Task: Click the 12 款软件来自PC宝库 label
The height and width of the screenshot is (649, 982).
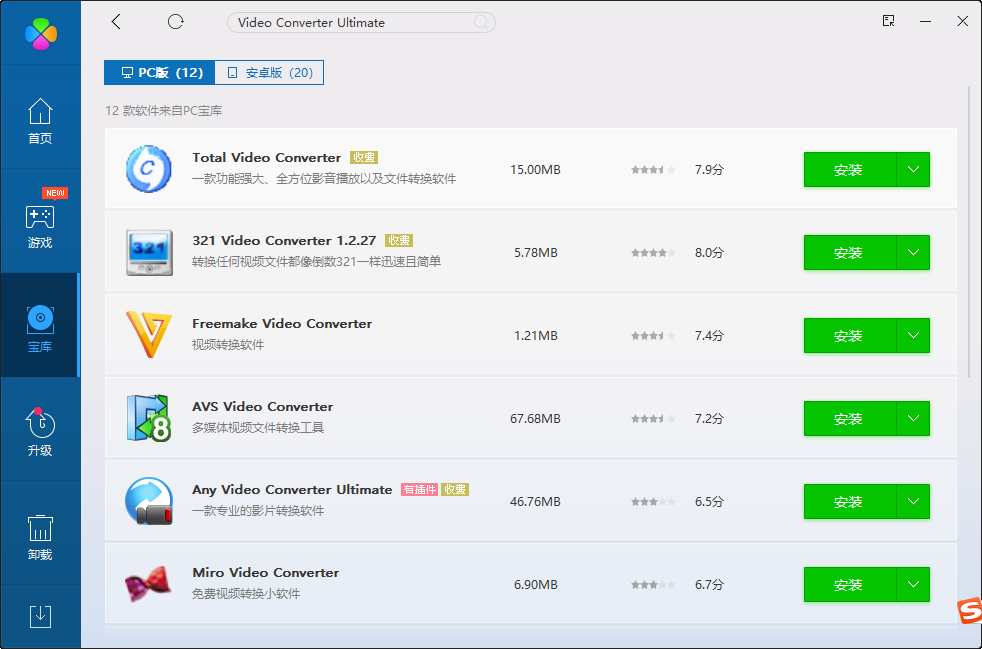Action: pos(163,111)
